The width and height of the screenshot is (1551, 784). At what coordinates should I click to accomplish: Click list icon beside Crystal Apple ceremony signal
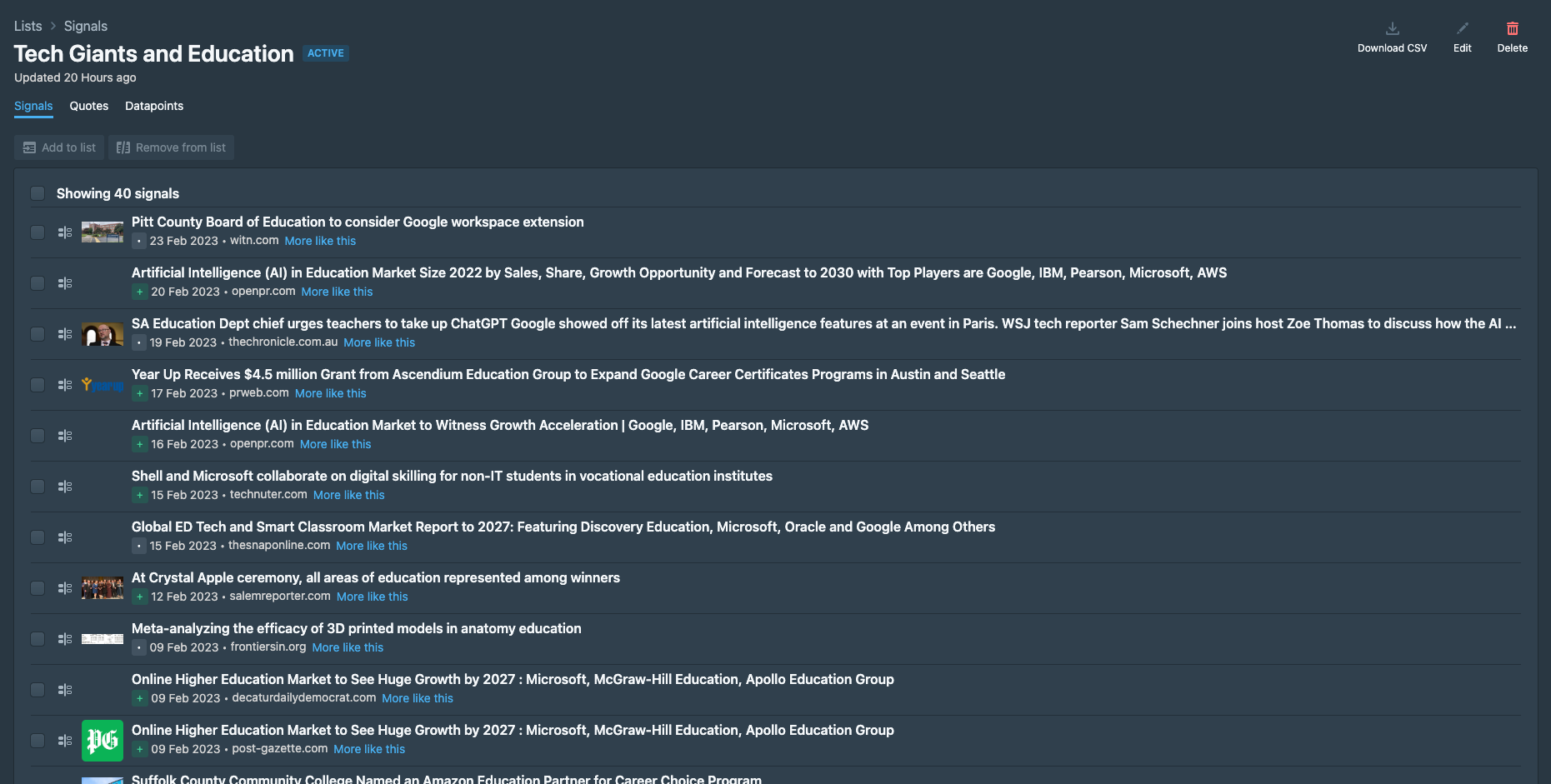[x=65, y=588]
